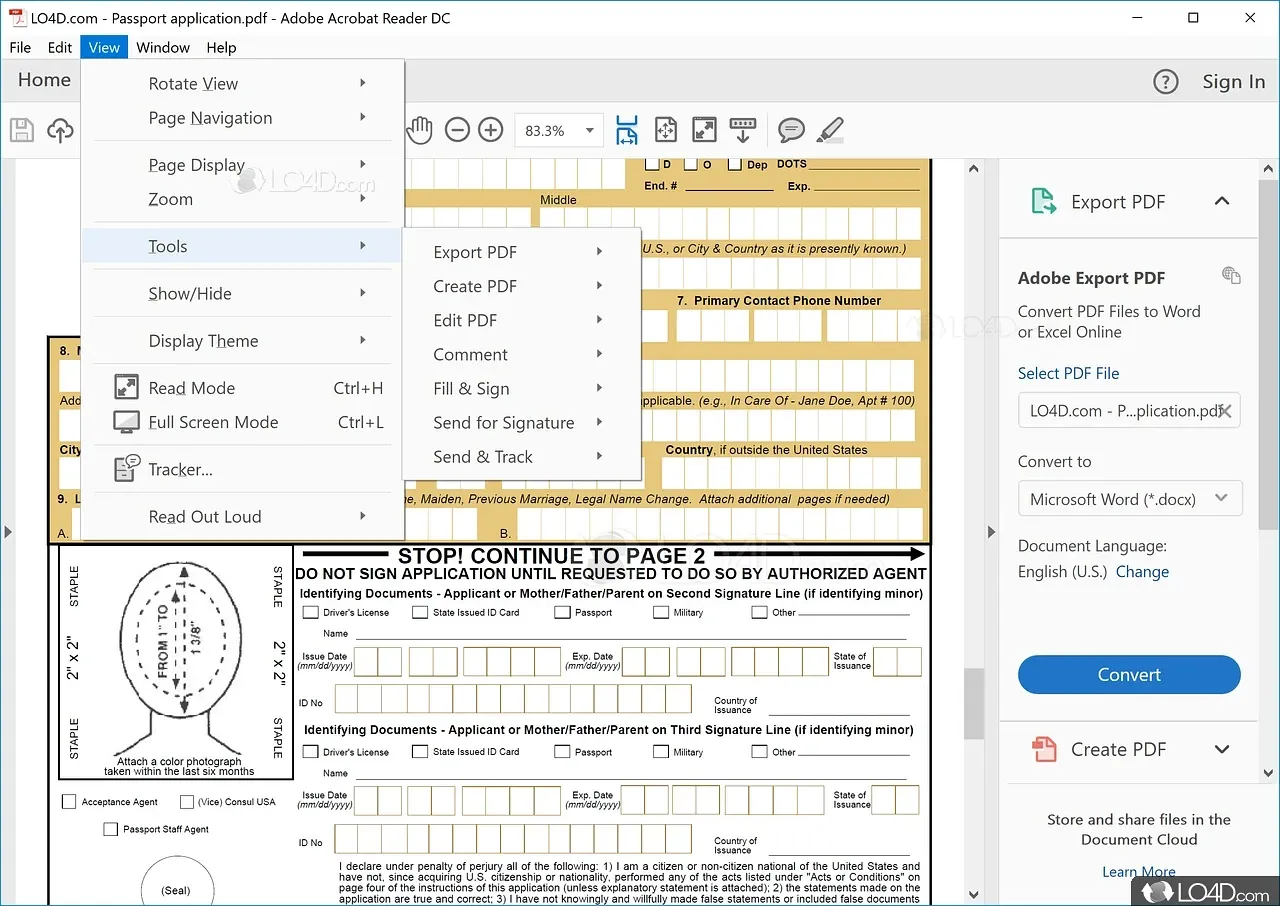The image size is (1280, 906).
Task: Switch to the Home tab
Action: (44, 80)
